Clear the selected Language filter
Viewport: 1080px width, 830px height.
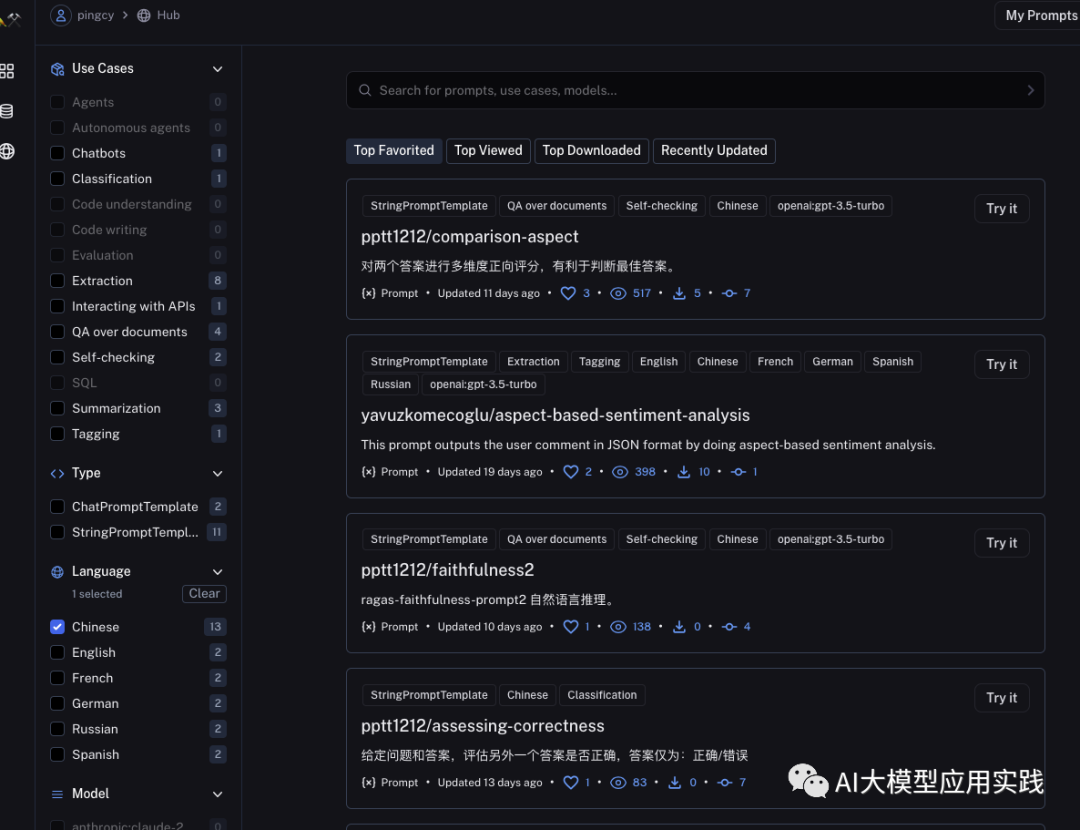click(205, 594)
